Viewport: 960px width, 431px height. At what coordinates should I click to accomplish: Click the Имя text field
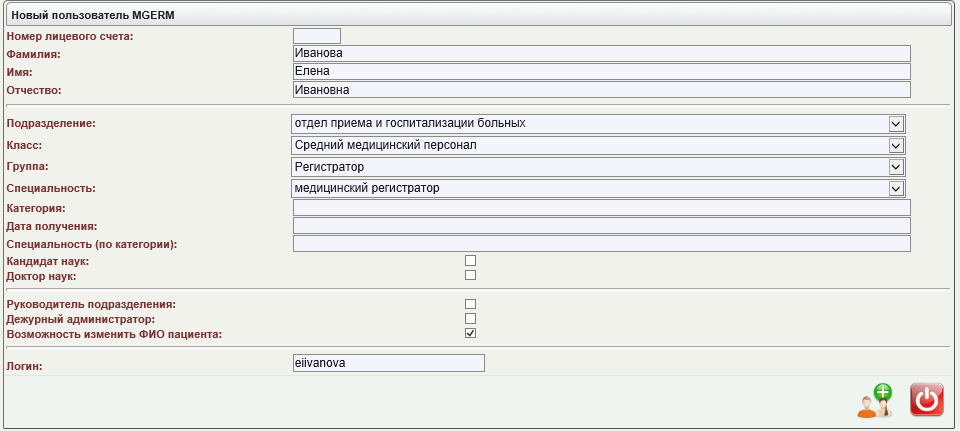point(601,72)
